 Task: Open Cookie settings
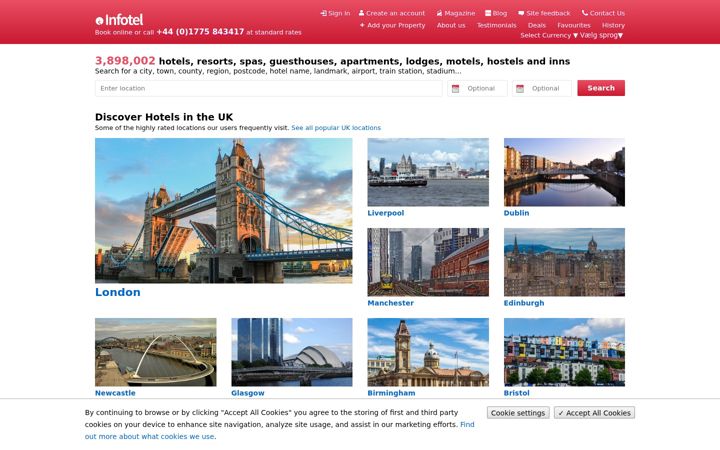point(518,413)
